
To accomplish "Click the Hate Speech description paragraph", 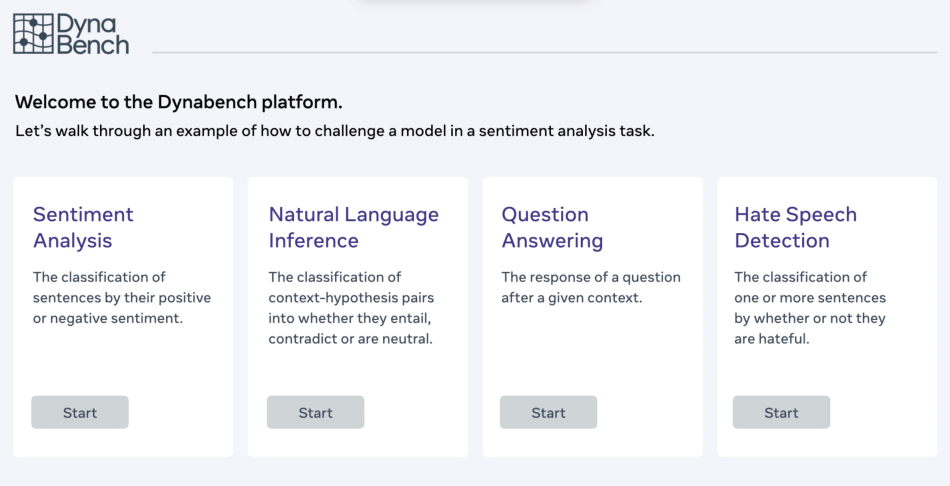I will coord(810,308).
